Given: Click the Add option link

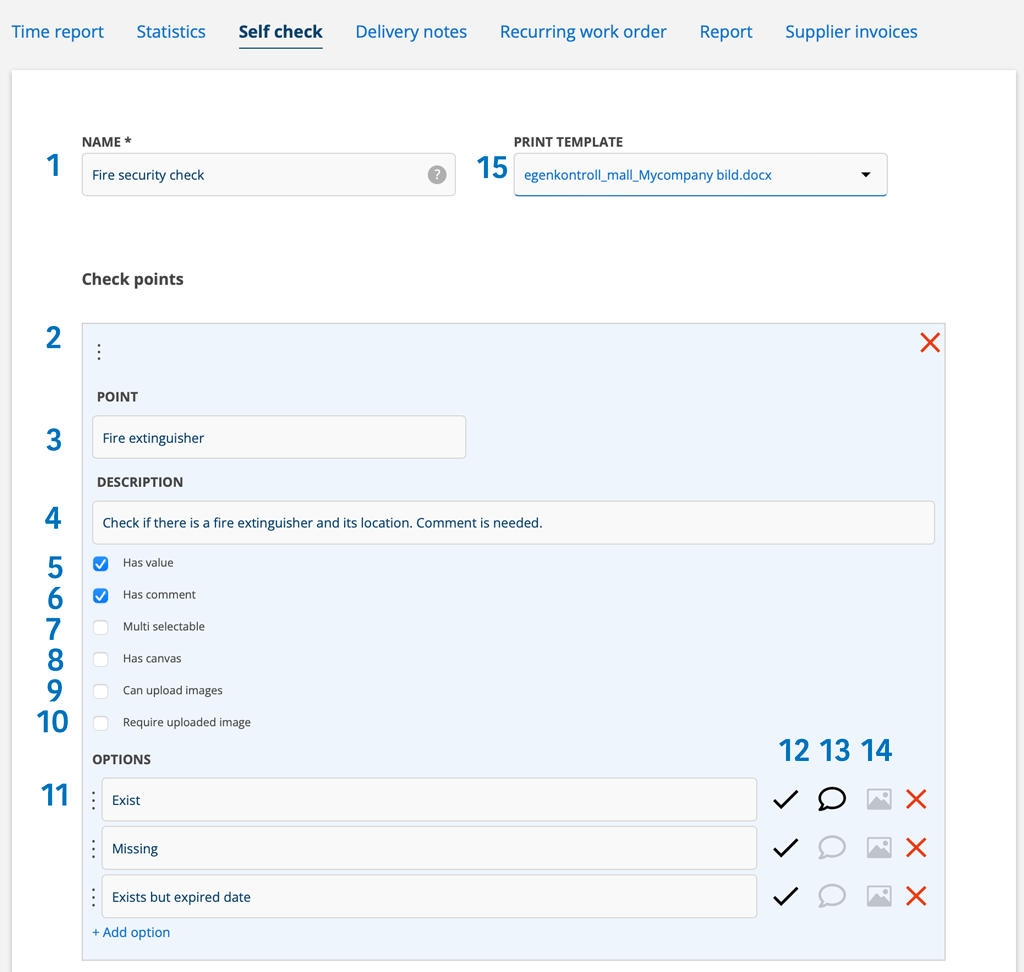Looking at the screenshot, I should pos(131,933).
